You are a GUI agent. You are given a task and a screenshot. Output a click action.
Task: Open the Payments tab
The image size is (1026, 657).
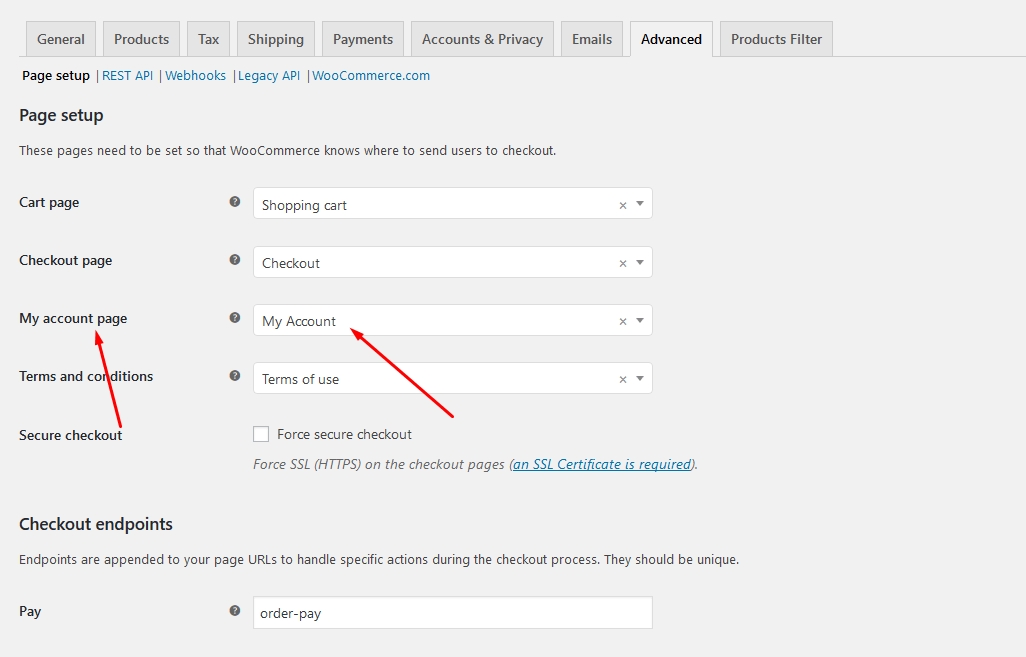click(362, 39)
